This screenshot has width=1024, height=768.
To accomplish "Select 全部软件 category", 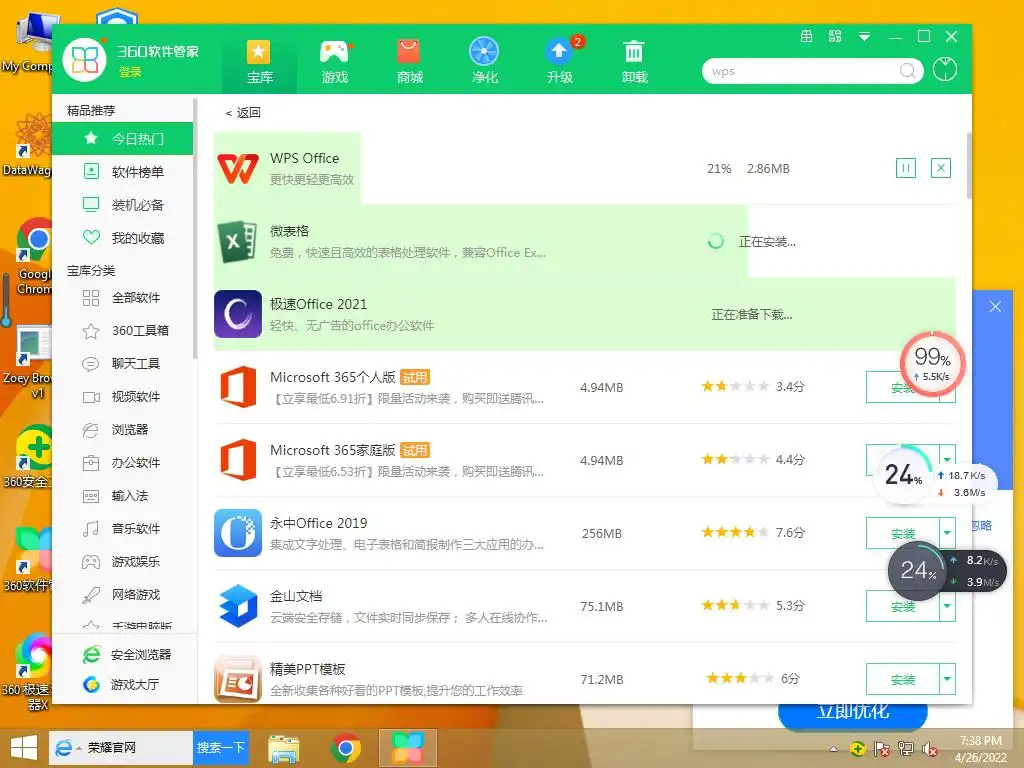I will tap(123, 298).
